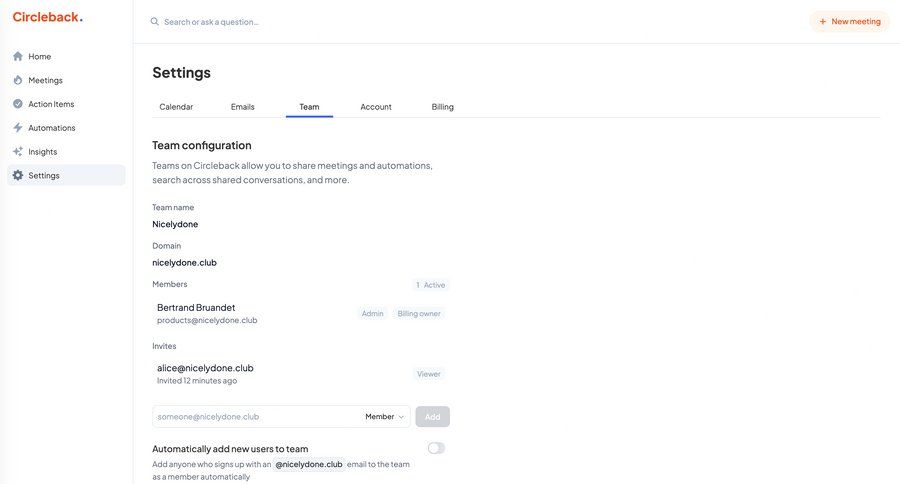Screen dimensions: 900x484
Task: Enable automatically add new users toggle
Action: (x=436, y=448)
